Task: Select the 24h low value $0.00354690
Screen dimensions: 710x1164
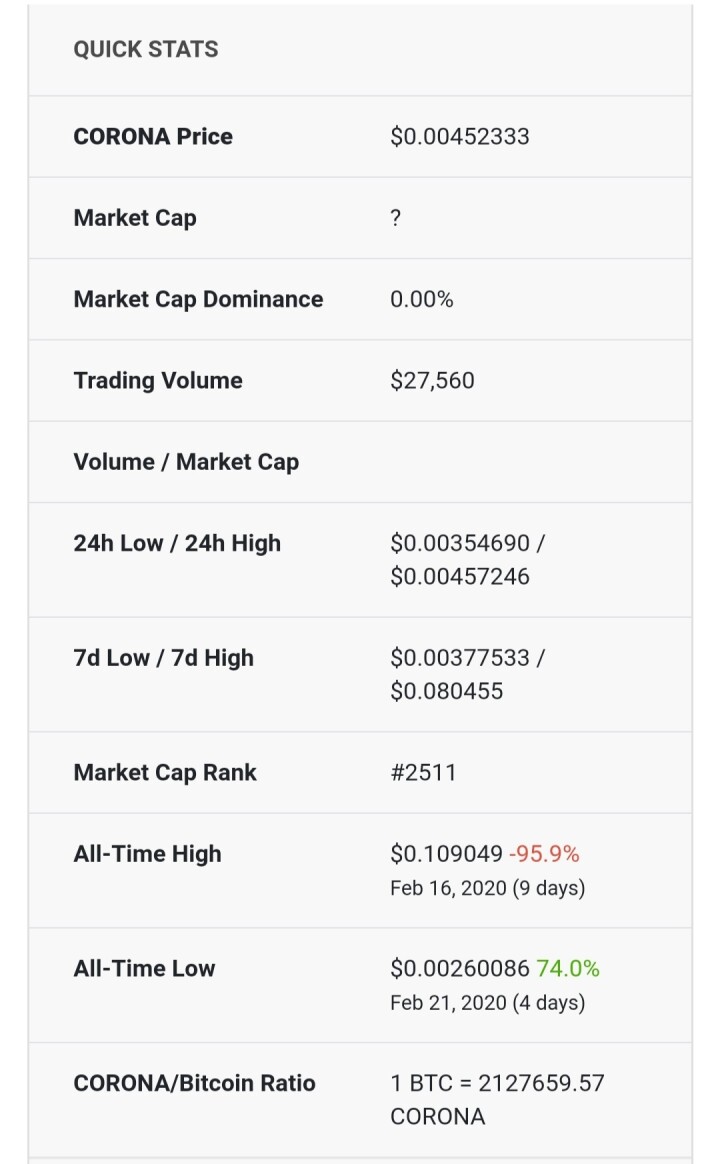Action: (460, 543)
